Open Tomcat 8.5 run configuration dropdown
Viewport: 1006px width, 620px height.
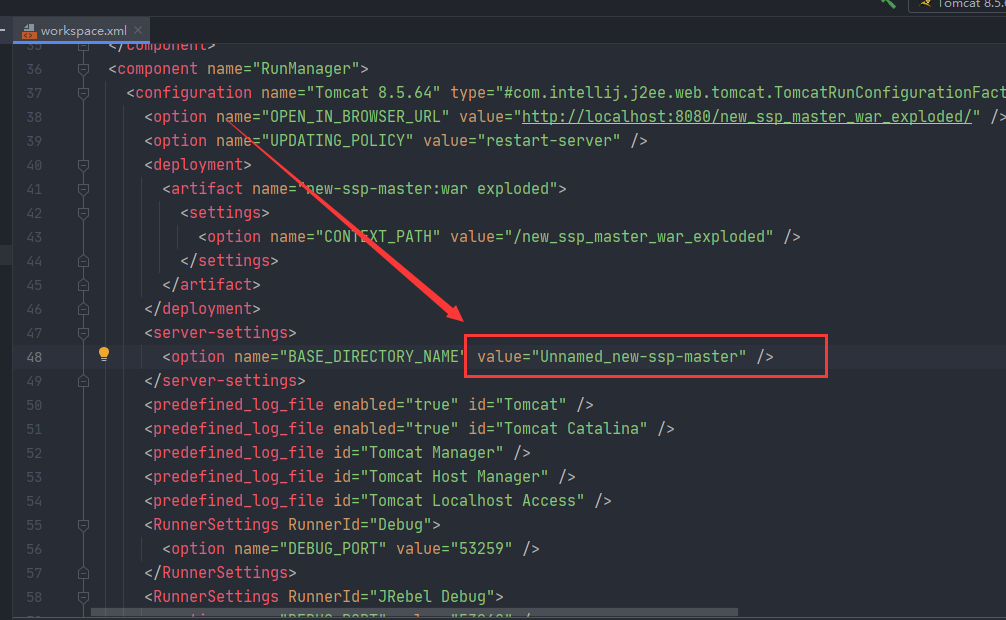[959, 4]
